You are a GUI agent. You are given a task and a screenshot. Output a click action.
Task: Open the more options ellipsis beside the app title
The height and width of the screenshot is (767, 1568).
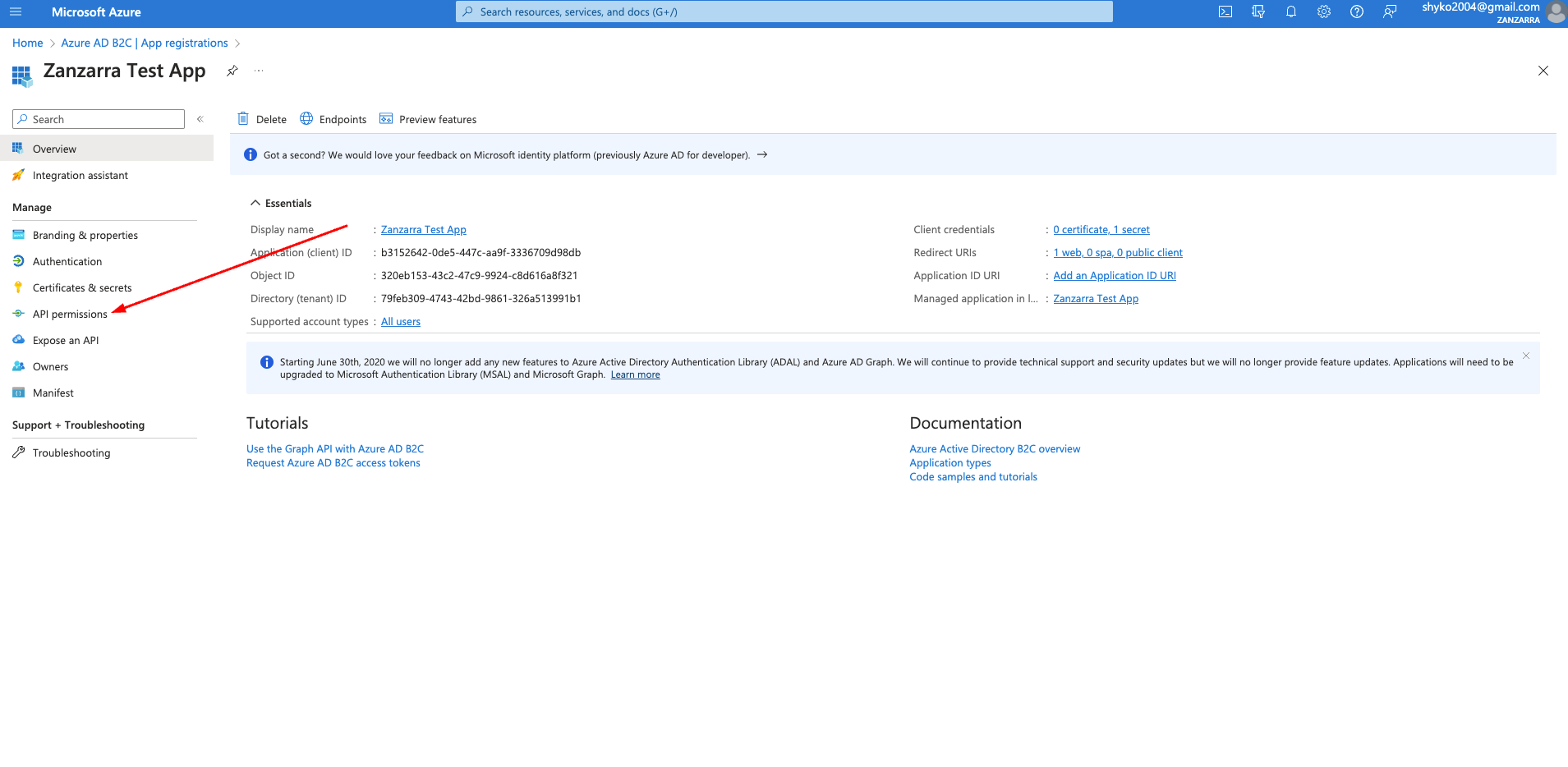tap(259, 71)
